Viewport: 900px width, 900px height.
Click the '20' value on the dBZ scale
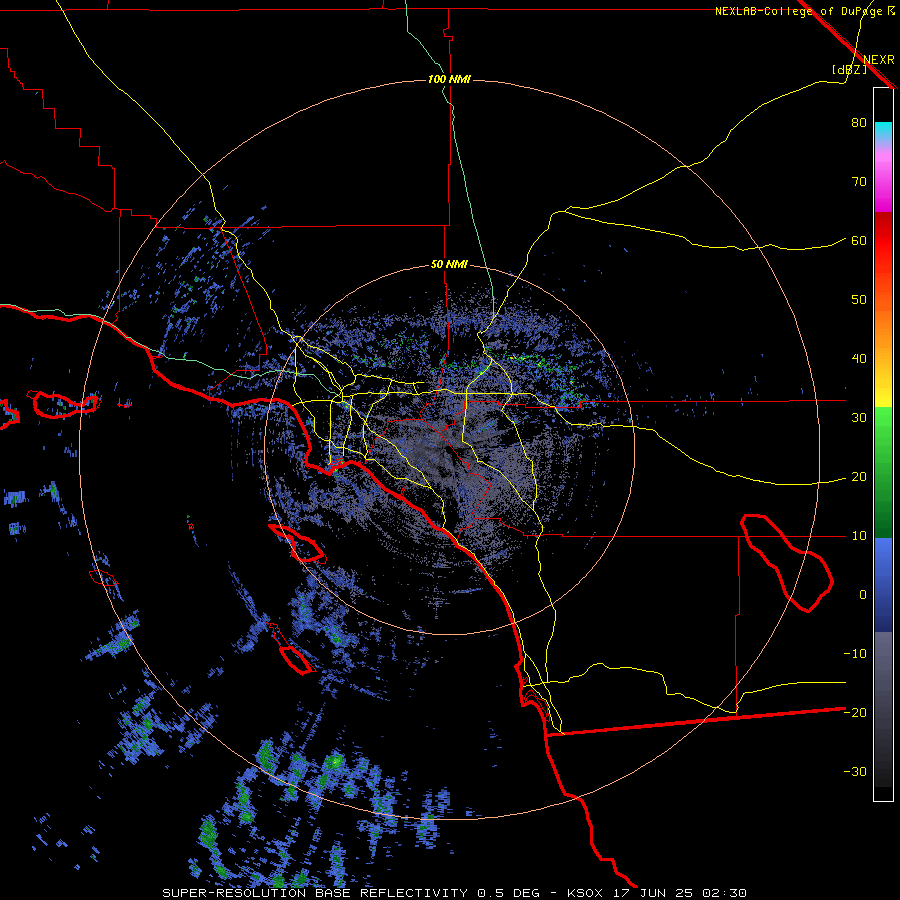(x=859, y=478)
